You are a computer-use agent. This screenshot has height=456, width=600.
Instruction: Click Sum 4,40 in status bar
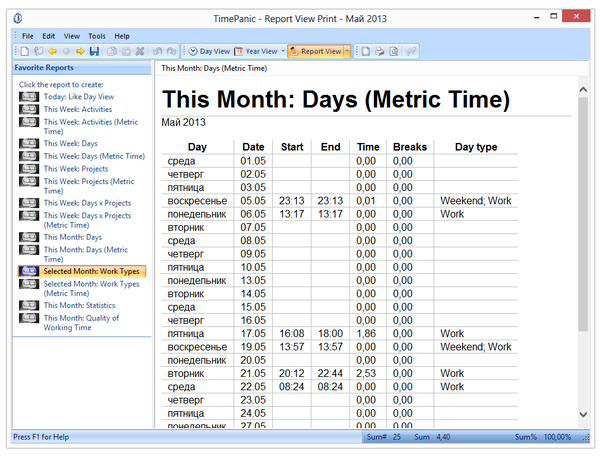point(432,437)
